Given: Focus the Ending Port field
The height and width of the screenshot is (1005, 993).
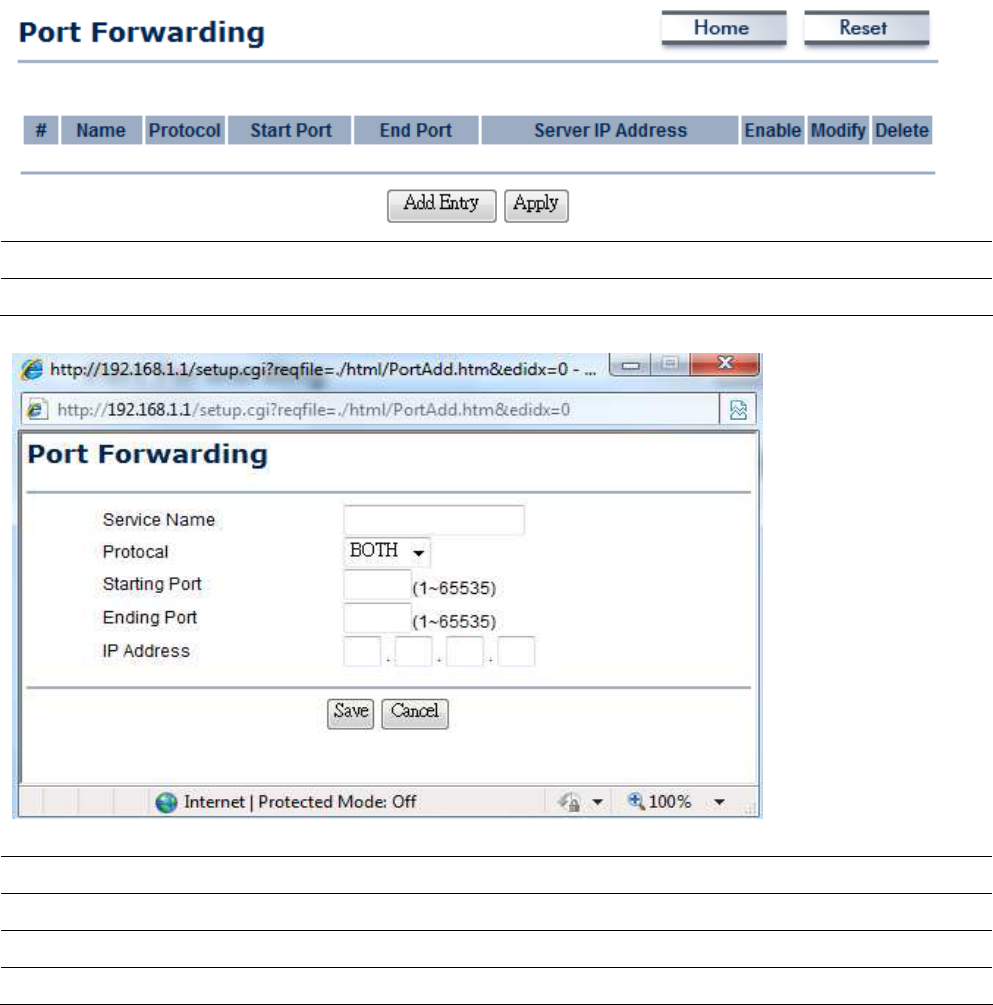Looking at the screenshot, I should coord(377,618).
